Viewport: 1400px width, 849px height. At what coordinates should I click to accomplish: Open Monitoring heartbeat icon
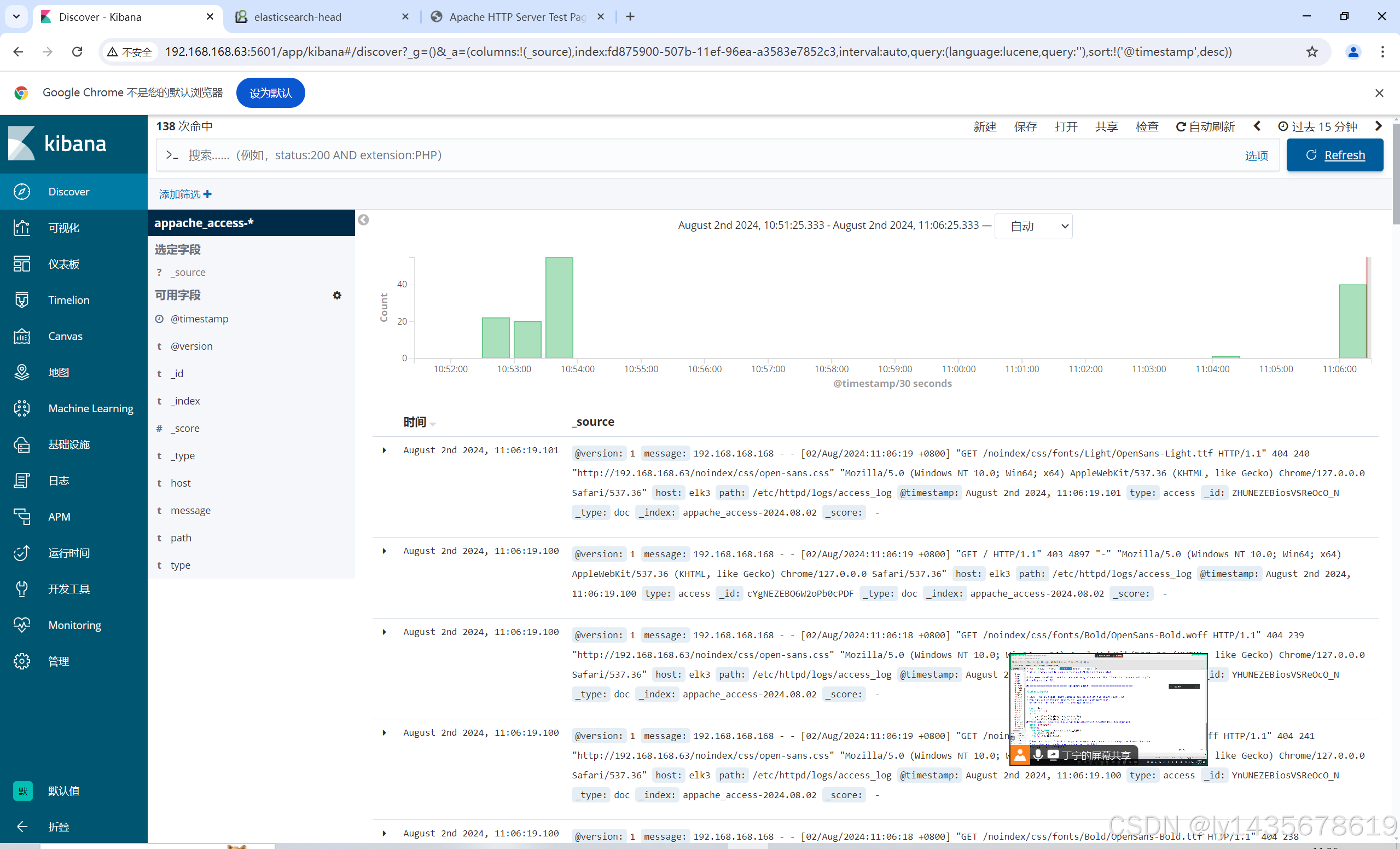(x=21, y=625)
